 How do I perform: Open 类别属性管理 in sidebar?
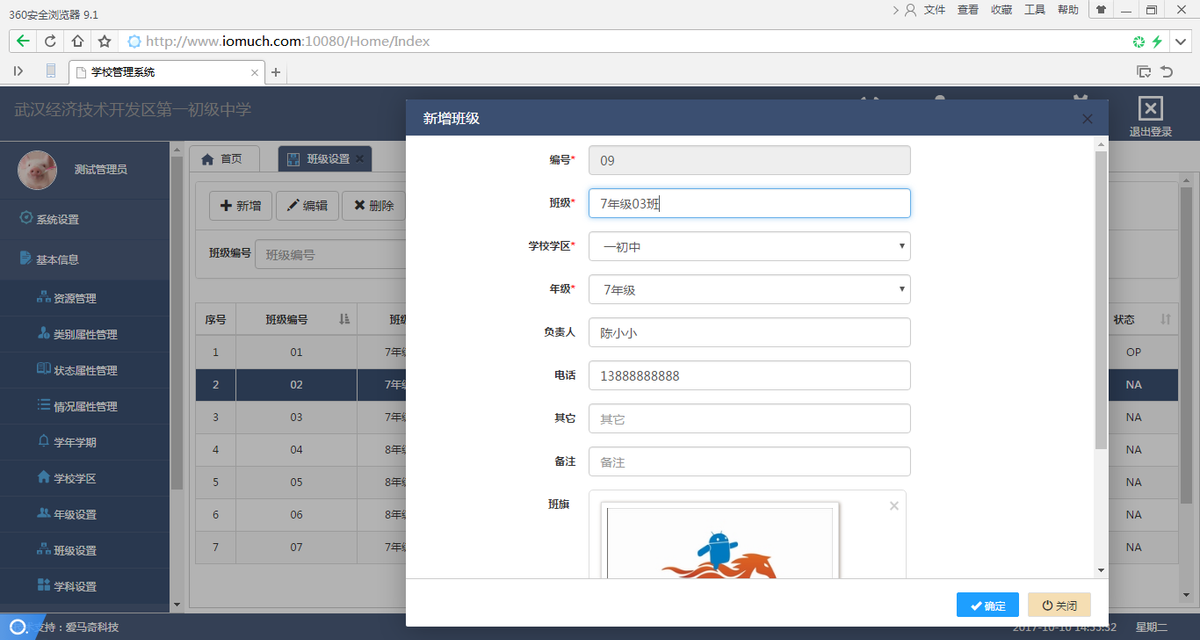[x=85, y=334]
